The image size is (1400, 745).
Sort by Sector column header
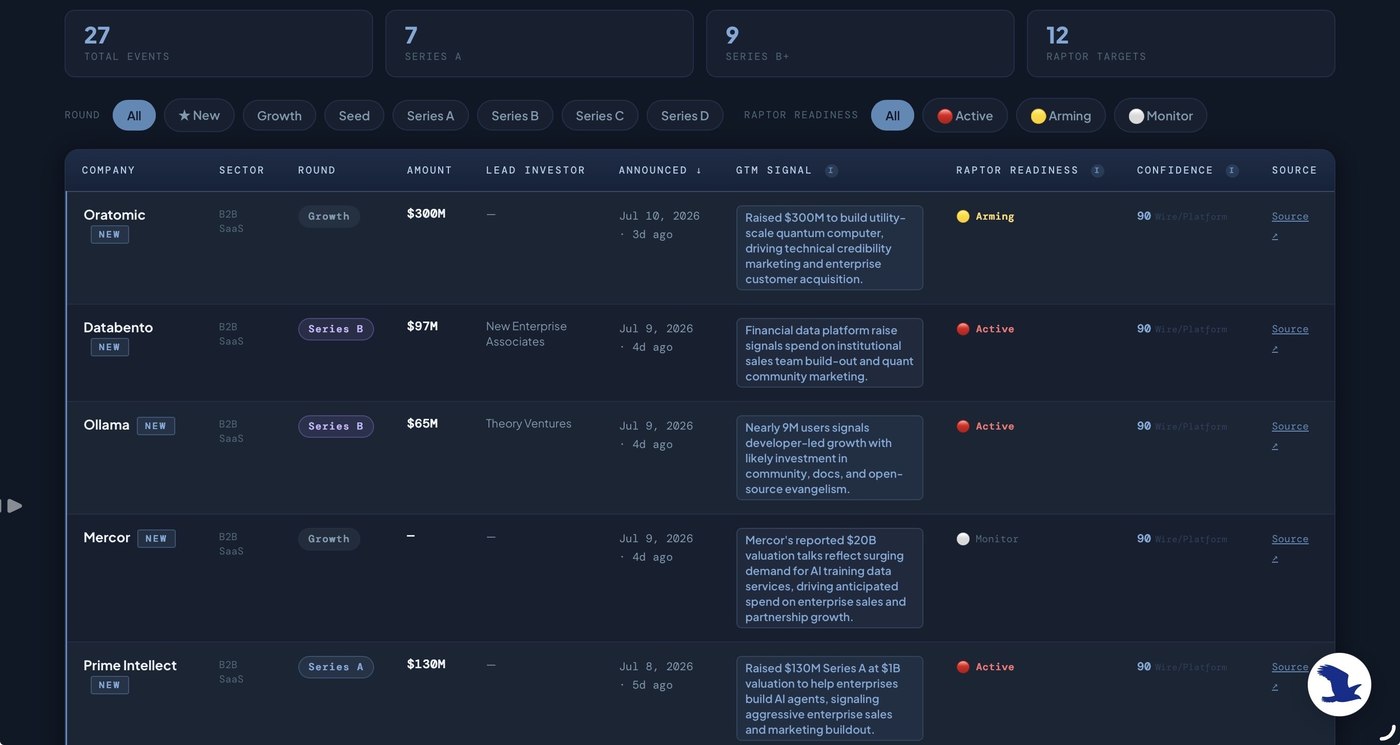pyautogui.click(x=242, y=171)
